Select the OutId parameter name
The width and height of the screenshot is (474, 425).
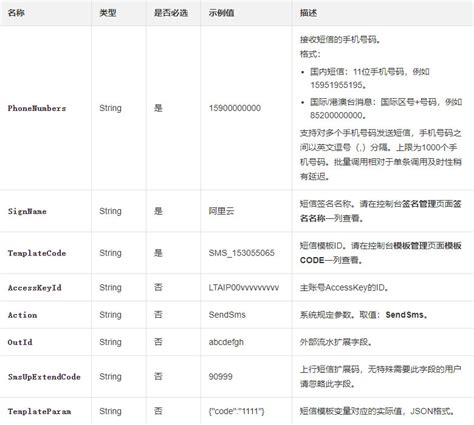[x=20, y=342]
